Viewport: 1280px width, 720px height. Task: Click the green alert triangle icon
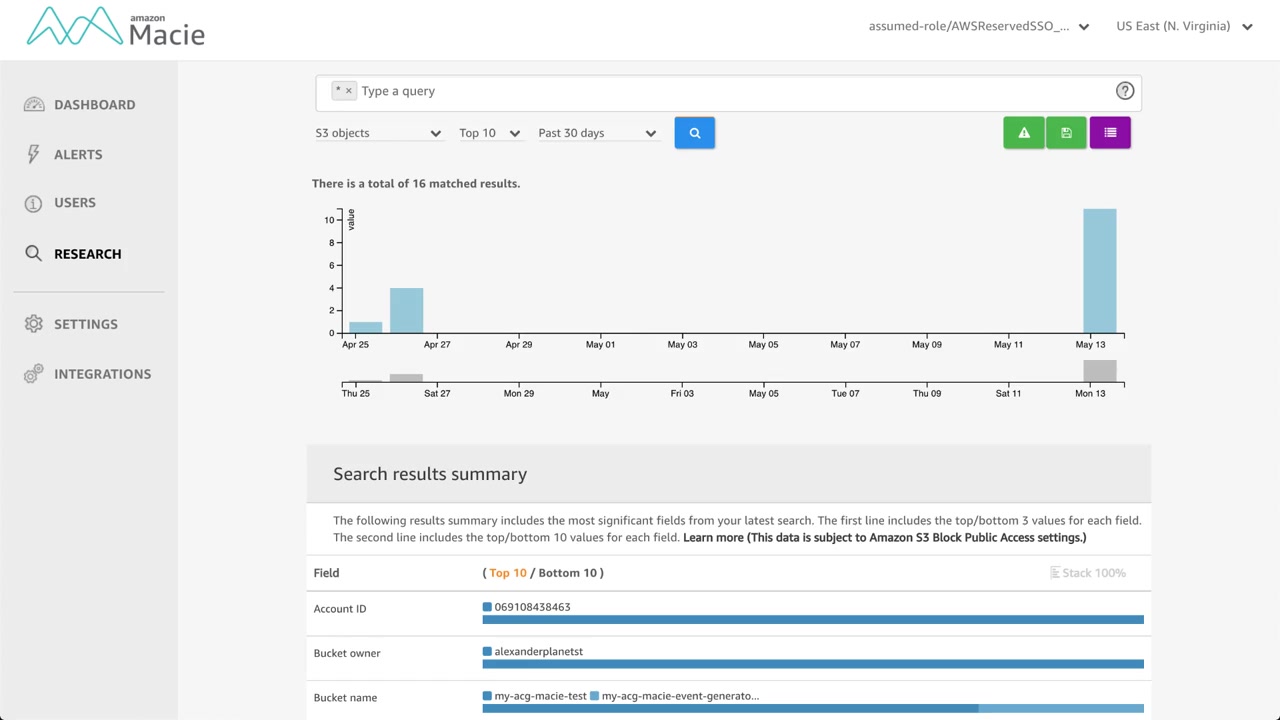point(1023,133)
